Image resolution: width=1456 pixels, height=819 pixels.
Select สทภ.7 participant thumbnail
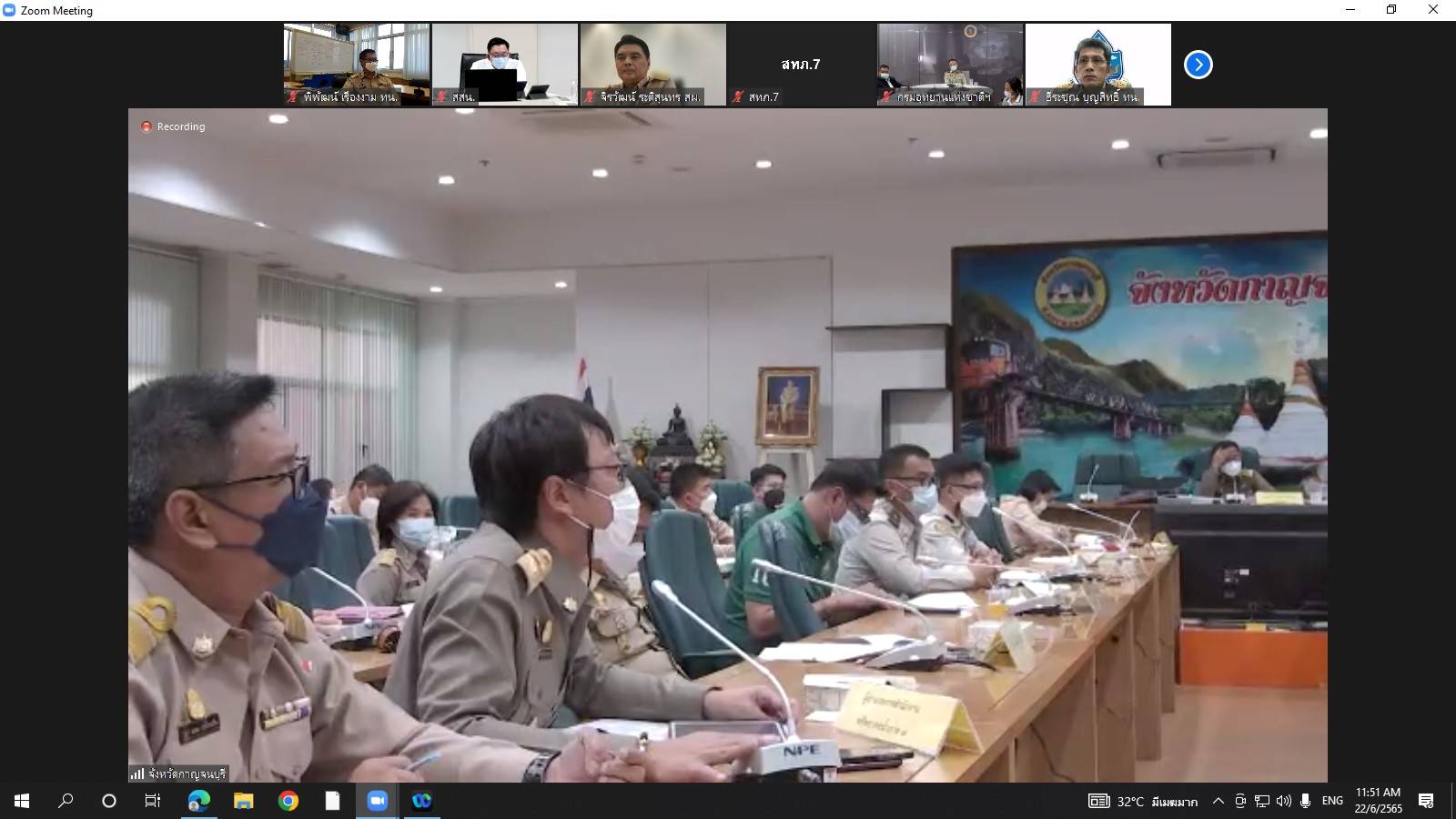[801, 65]
